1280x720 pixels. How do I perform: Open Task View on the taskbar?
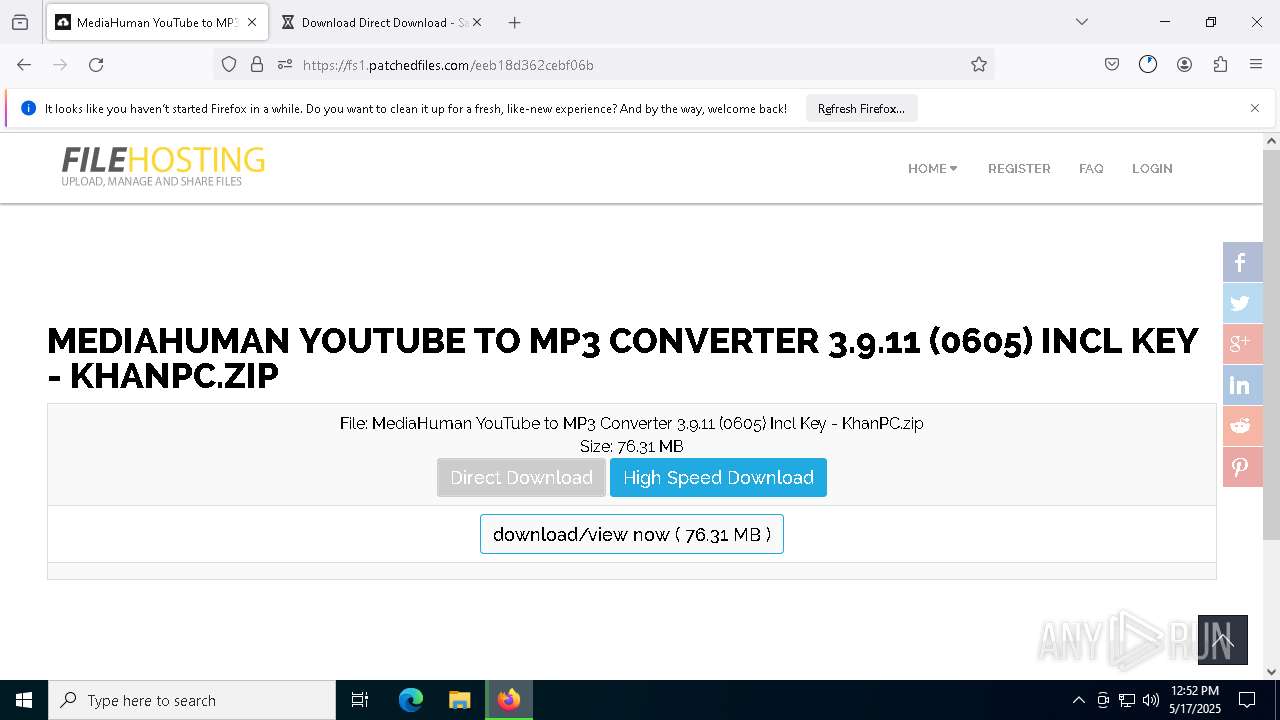tap(360, 700)
